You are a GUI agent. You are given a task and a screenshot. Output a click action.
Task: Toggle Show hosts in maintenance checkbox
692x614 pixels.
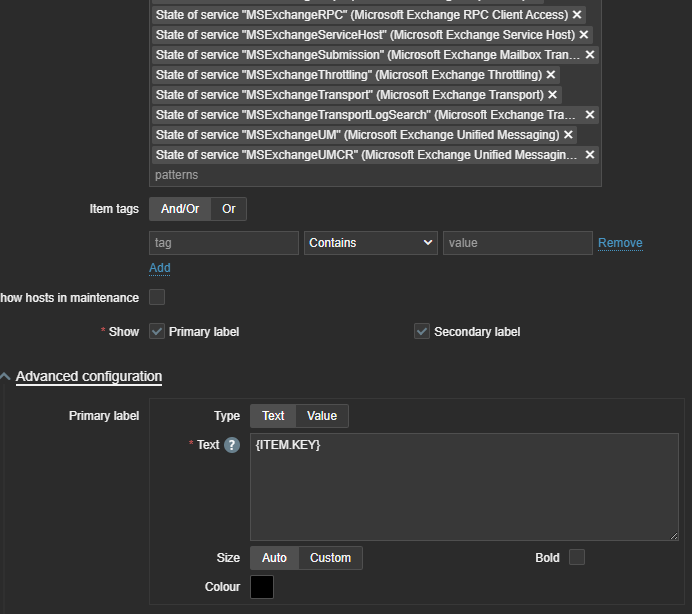[x=157, y=297]
